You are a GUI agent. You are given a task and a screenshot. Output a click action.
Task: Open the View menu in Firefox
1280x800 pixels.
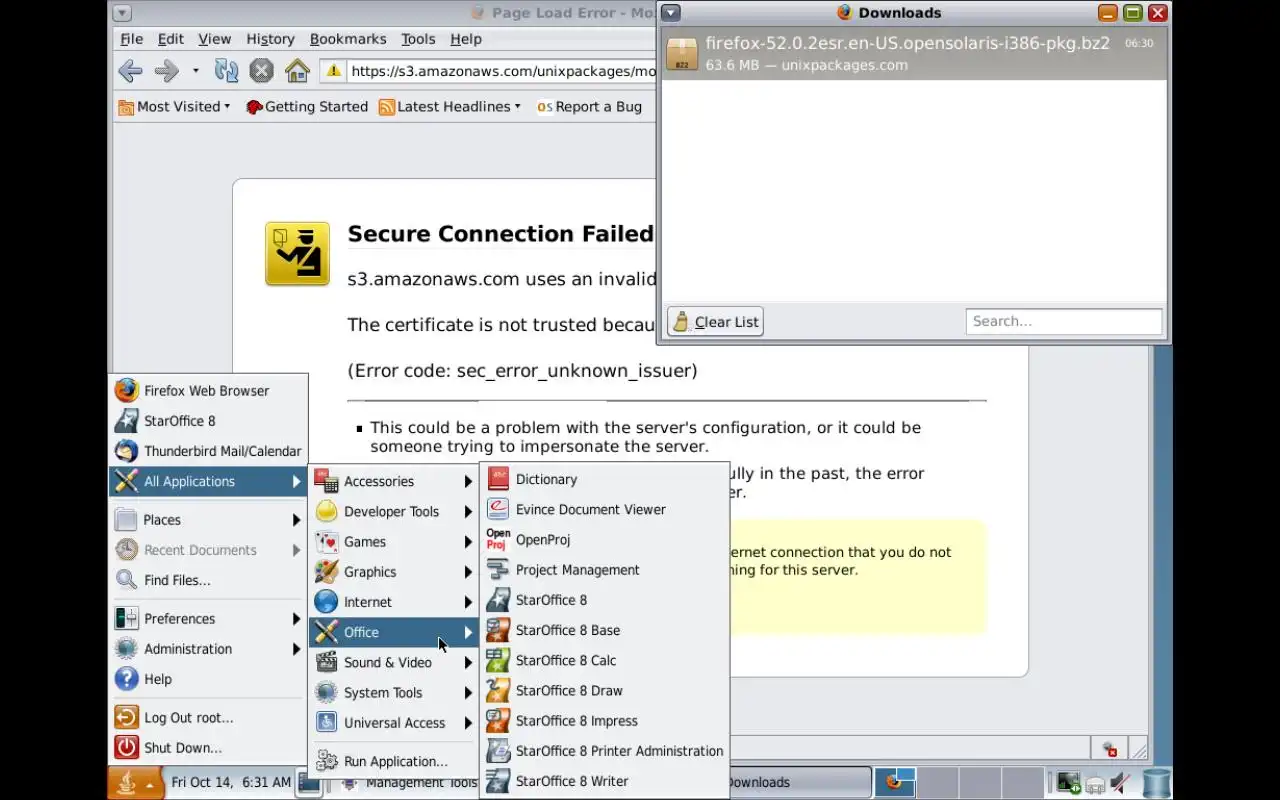click(x=215, y=39)
